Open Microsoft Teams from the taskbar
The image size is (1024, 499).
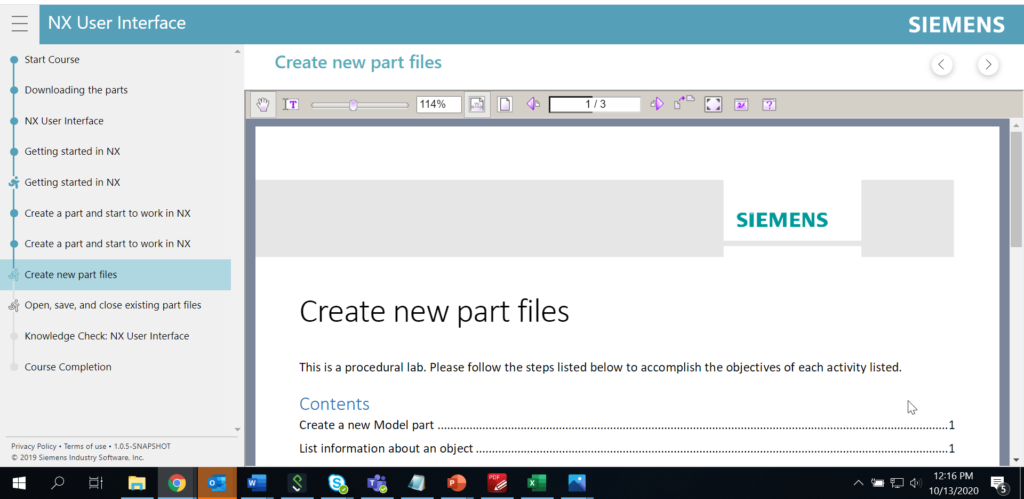(377, 483)
